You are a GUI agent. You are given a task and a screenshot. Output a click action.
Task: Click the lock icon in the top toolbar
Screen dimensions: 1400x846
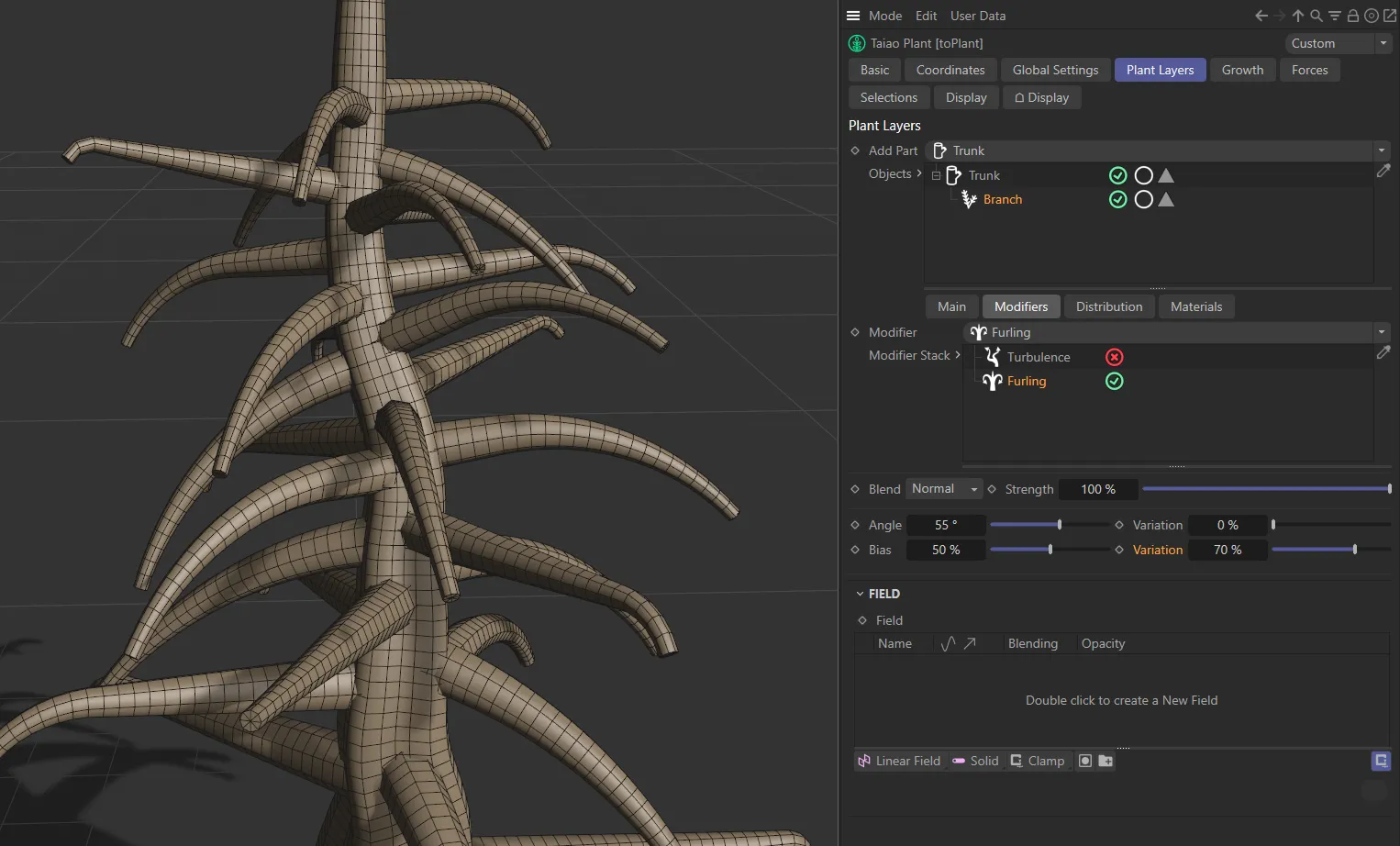[1352, 16]
